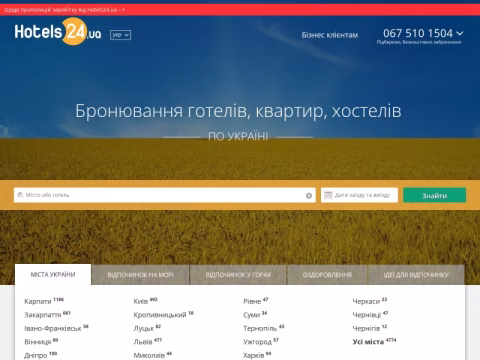Open the Оздоровлення tab
The height and width of the screenshot is (360, 480).
coord(327,275)
